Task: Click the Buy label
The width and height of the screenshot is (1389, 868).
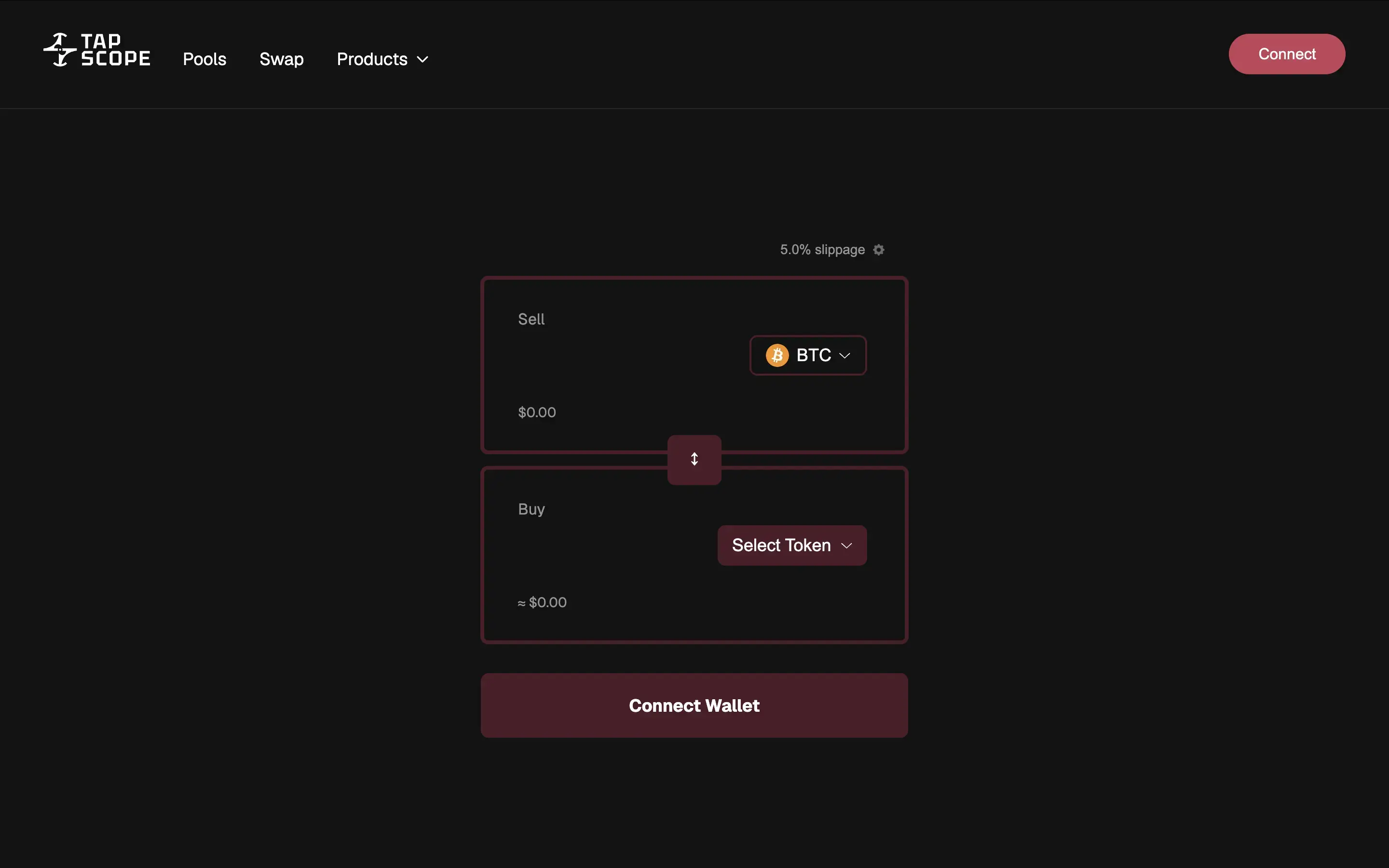Action: 531,509
